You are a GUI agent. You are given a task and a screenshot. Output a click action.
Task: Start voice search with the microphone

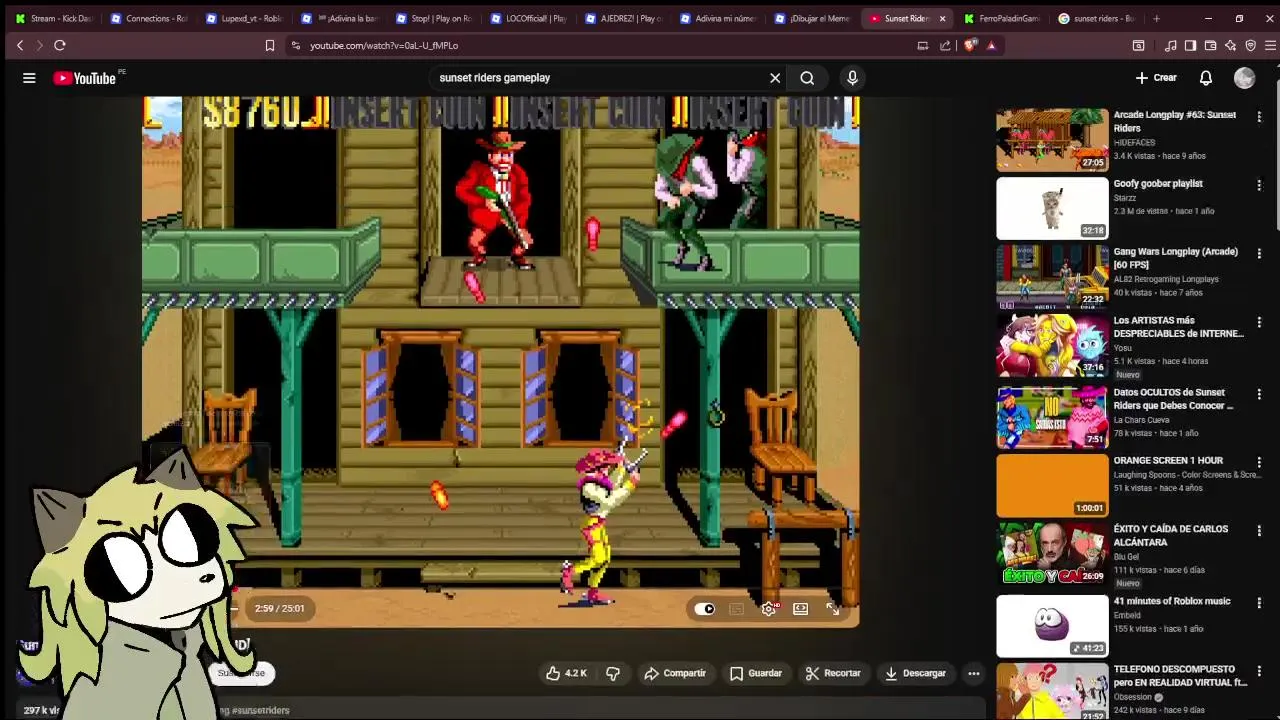[852, 78]
